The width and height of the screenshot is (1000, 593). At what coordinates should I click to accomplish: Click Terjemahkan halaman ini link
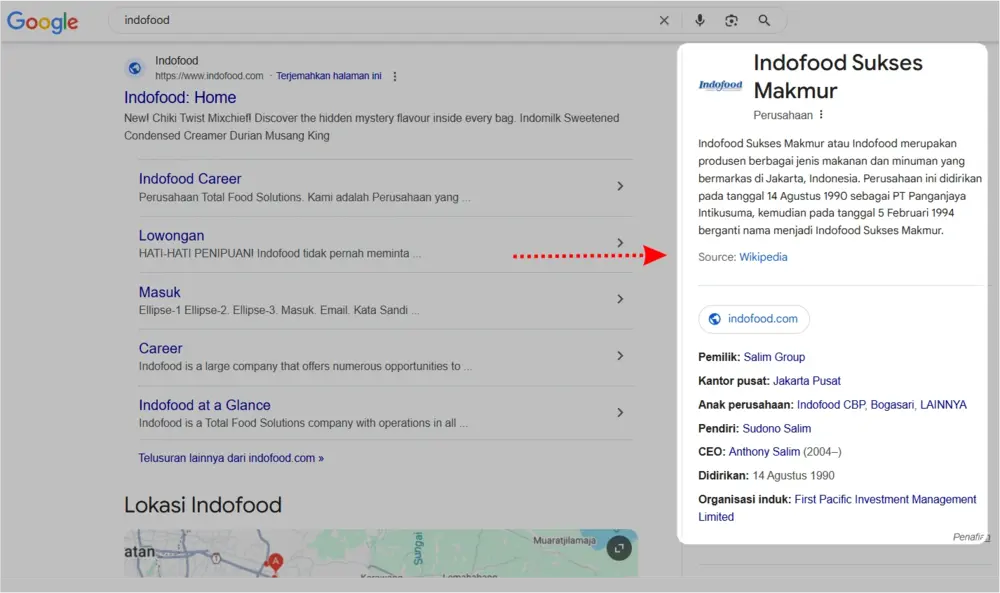[x=328, y=76]
